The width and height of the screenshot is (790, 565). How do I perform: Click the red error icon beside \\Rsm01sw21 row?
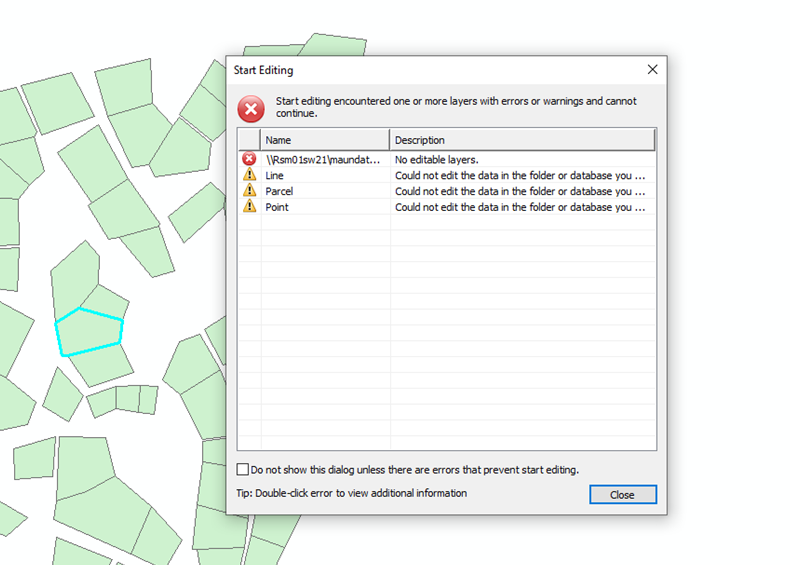click(249, 159)
